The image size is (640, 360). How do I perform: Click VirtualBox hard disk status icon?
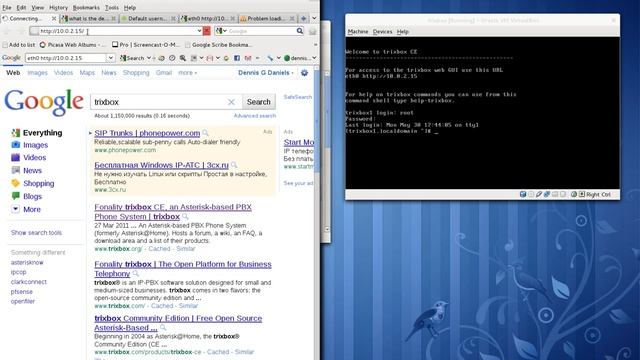[x=522, y=194]
